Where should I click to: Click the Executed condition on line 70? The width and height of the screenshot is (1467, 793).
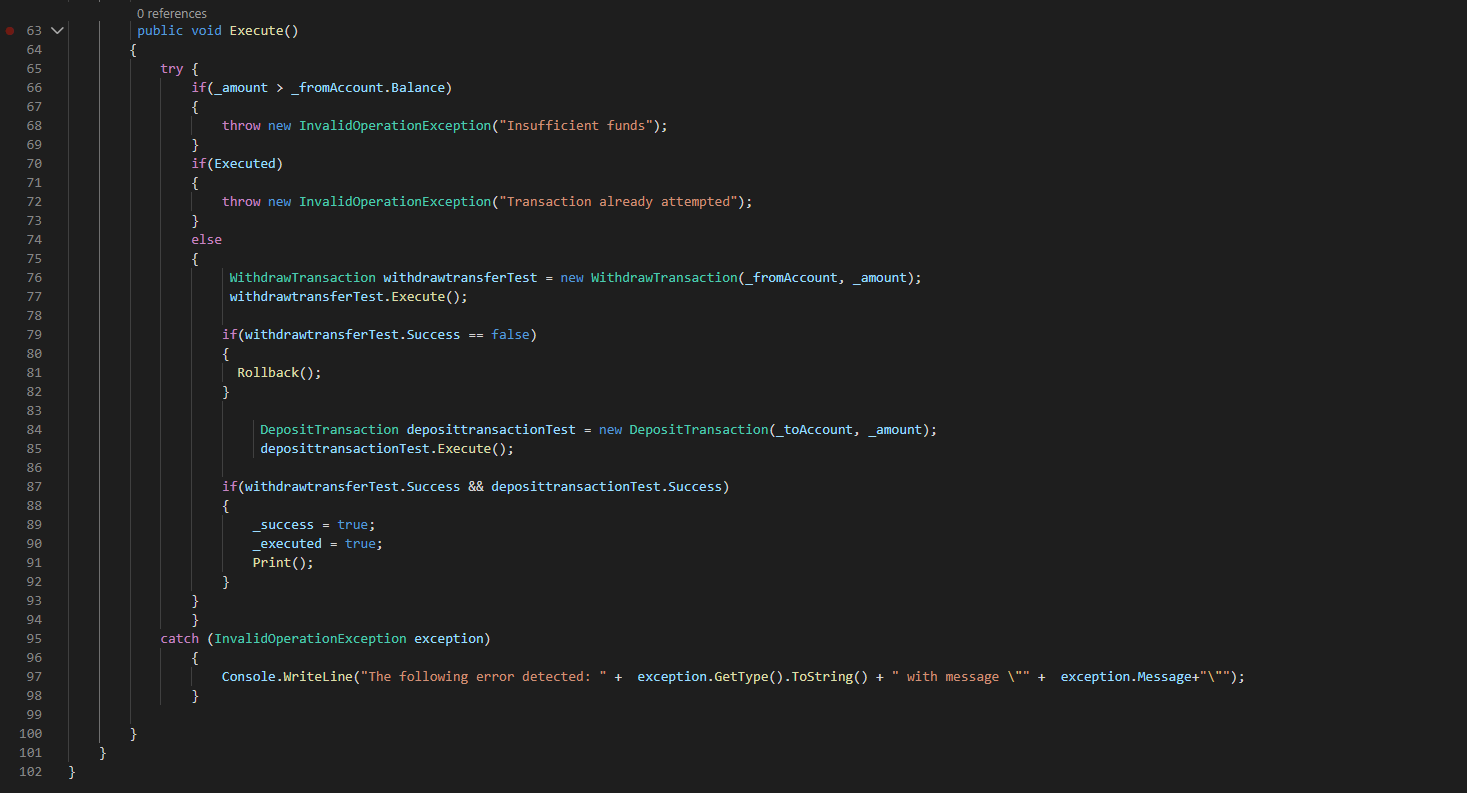pyautogui.click(x=243, y=163)
